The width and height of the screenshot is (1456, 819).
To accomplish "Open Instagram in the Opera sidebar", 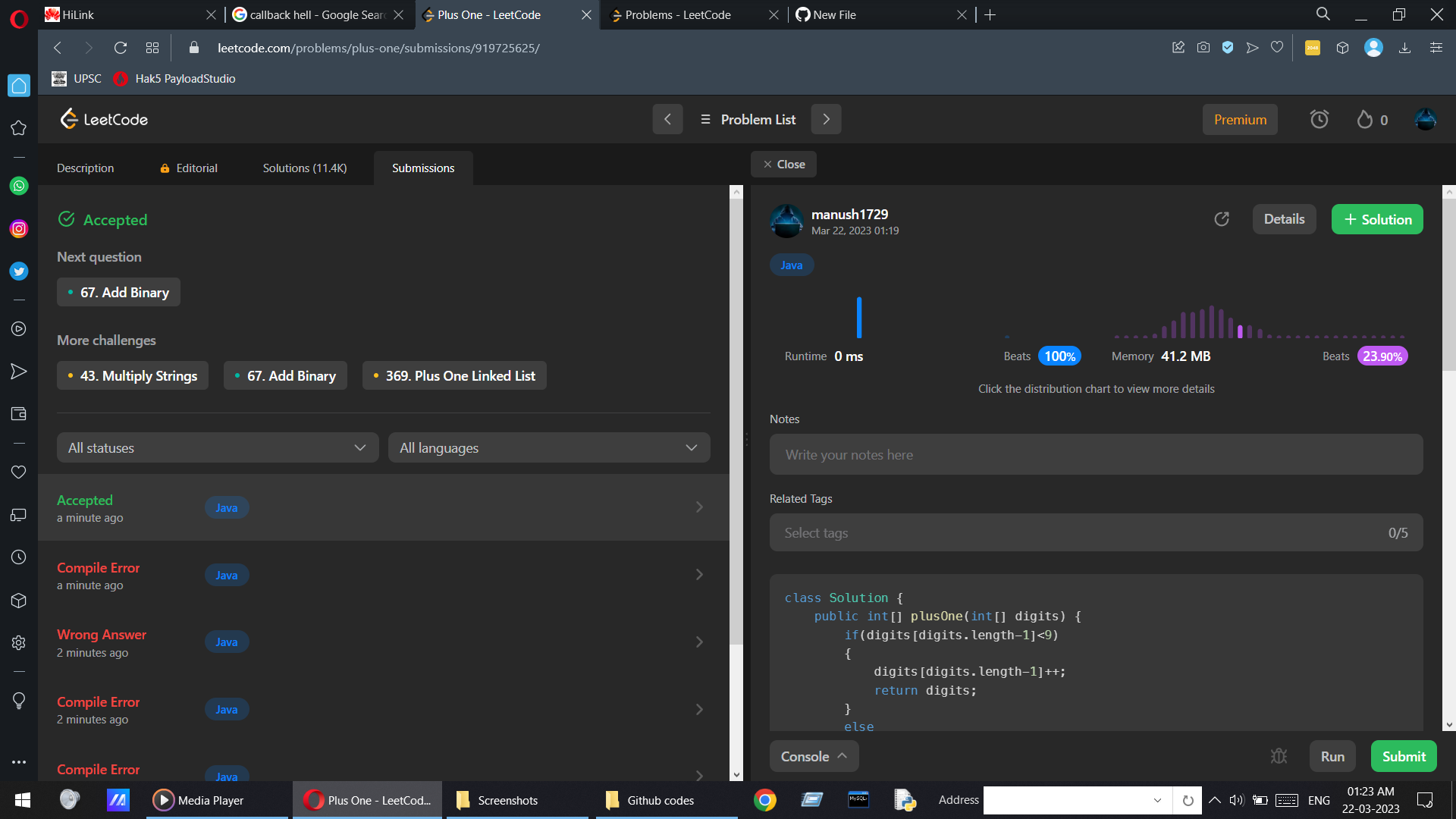I will (19, 228).
